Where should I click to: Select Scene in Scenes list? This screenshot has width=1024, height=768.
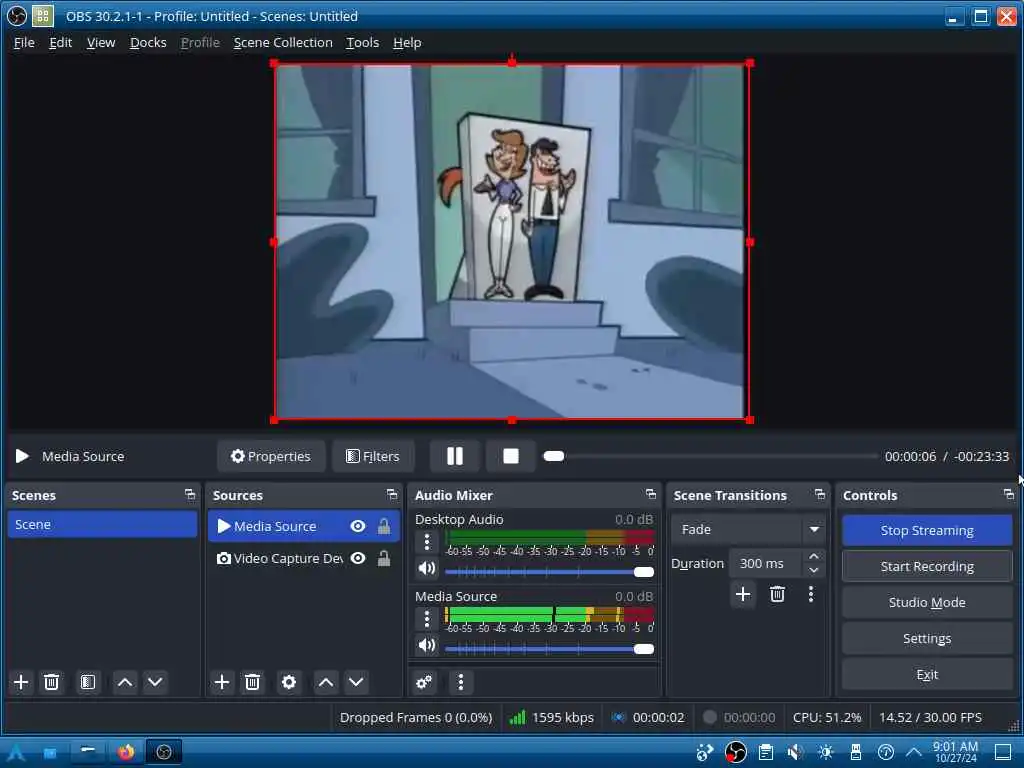(x=103, y=524)
